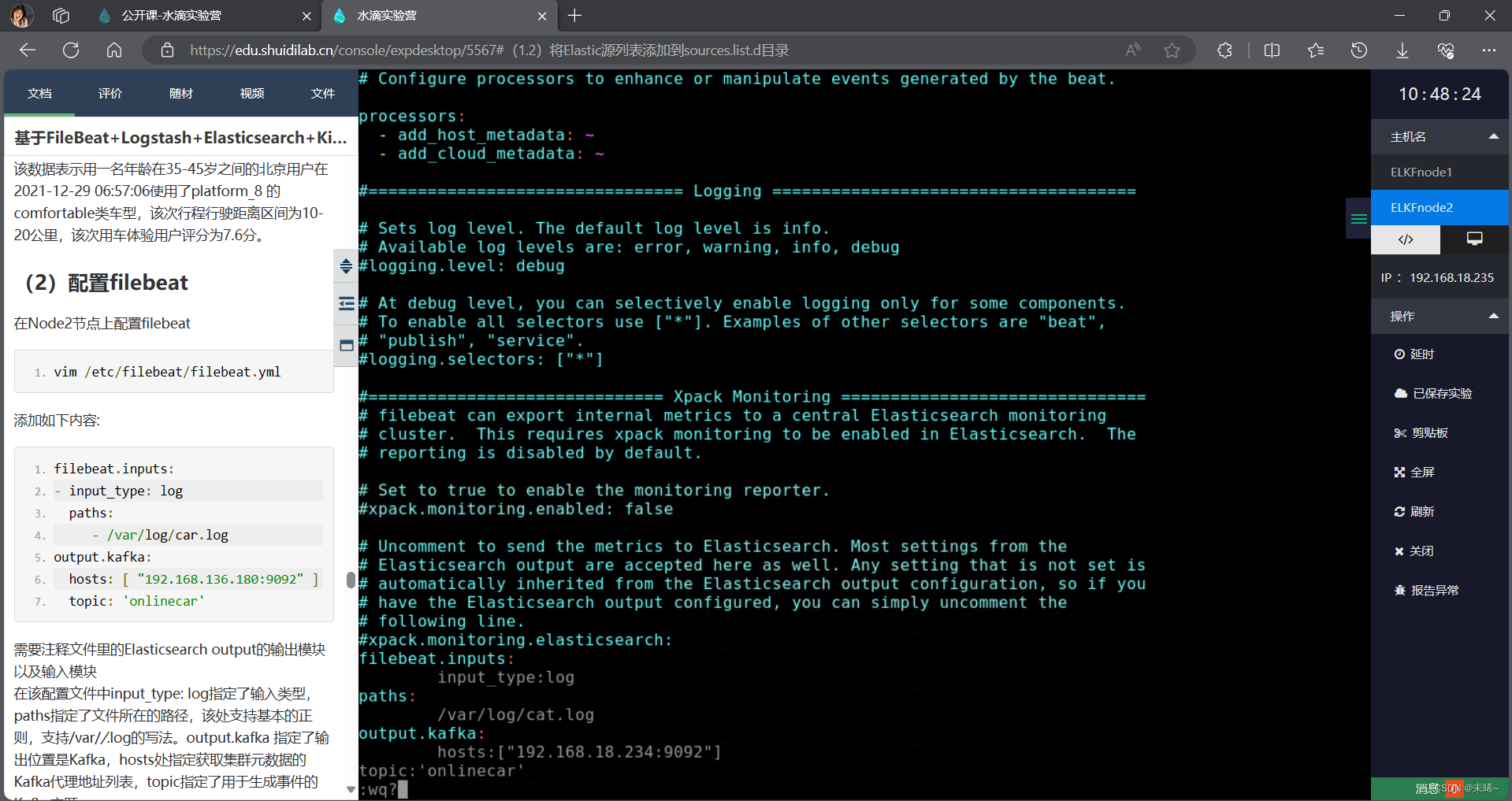Open downloads icon in toolbar
This screenshot has height=801, width=1512.
click(1402, 50)
